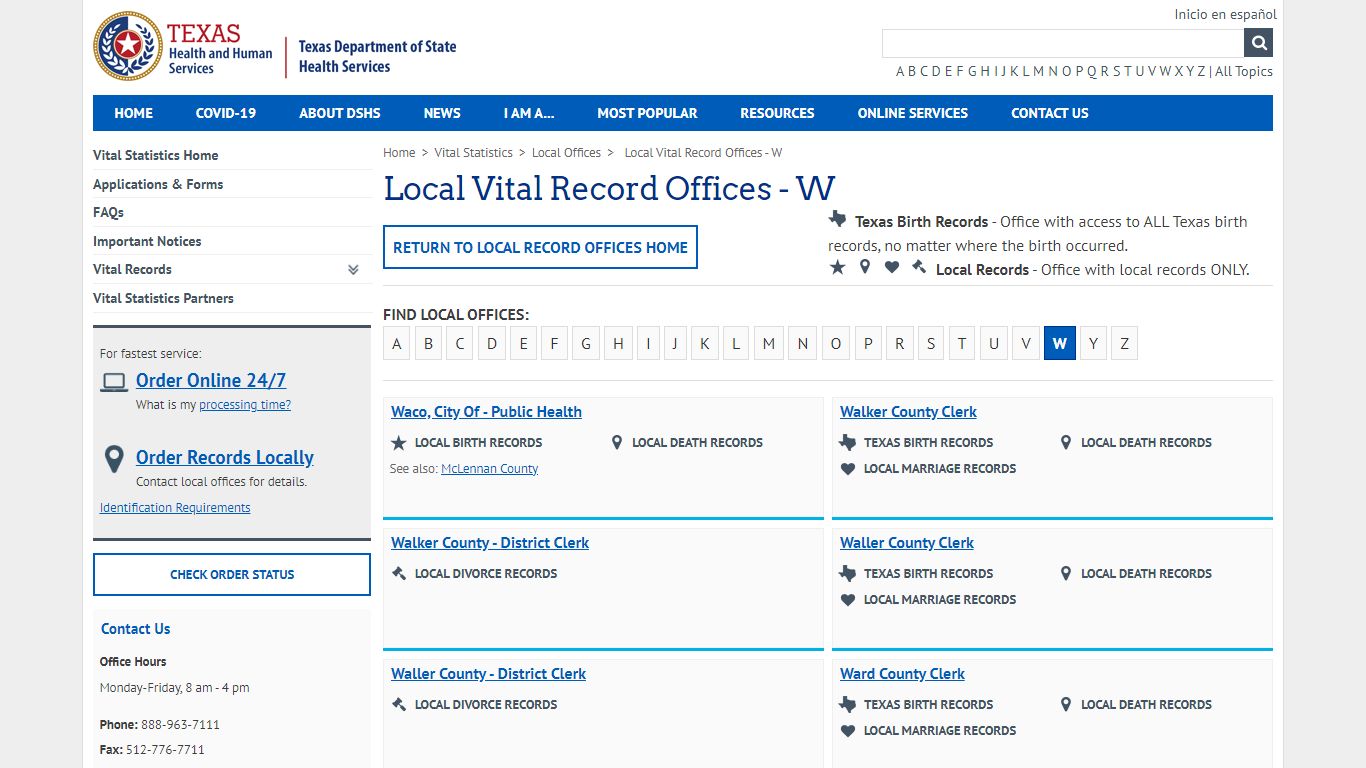Select the highlighted W letter tab
1366x768 pixels.
pos(1060,343)
